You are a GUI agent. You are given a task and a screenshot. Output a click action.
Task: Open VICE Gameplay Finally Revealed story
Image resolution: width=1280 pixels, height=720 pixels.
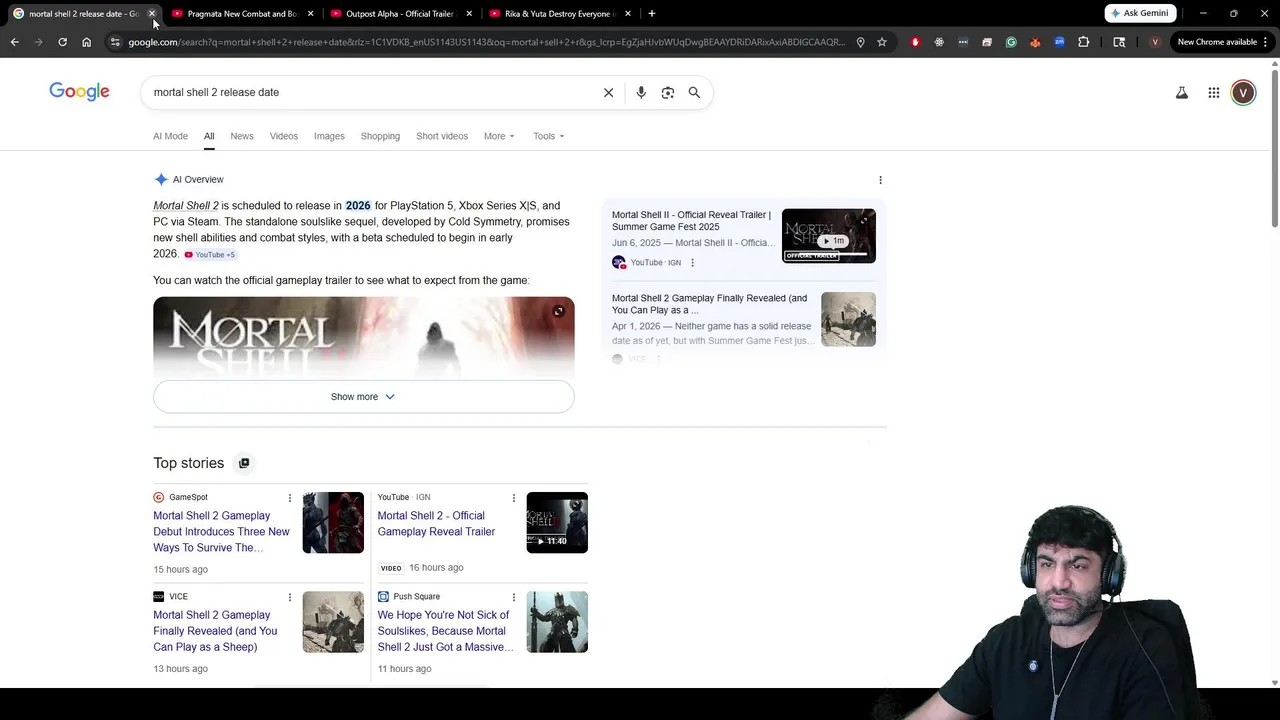click(x=215, y=631)
